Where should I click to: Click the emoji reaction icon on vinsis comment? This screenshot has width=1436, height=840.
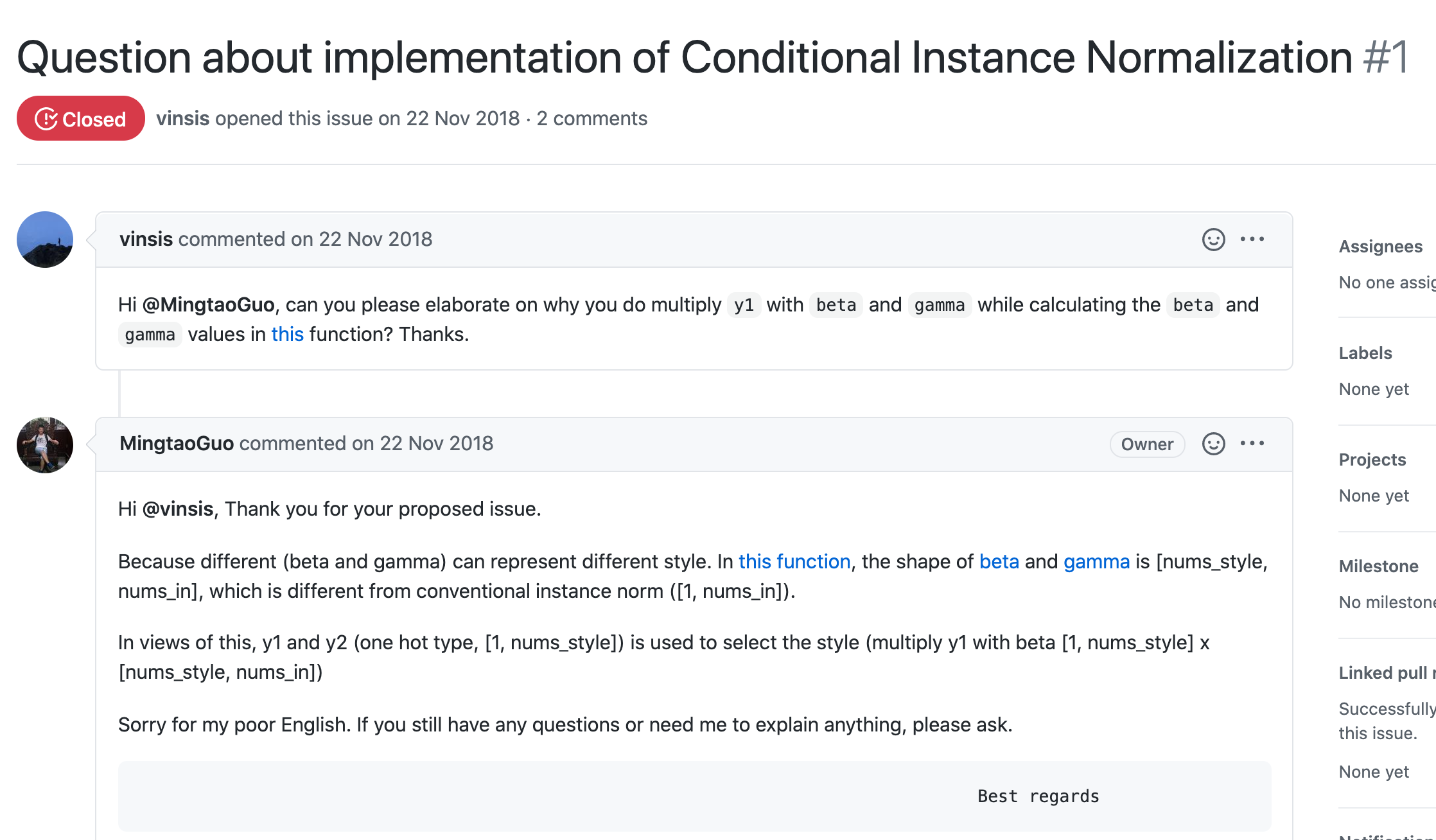(x=1213, y=238)
